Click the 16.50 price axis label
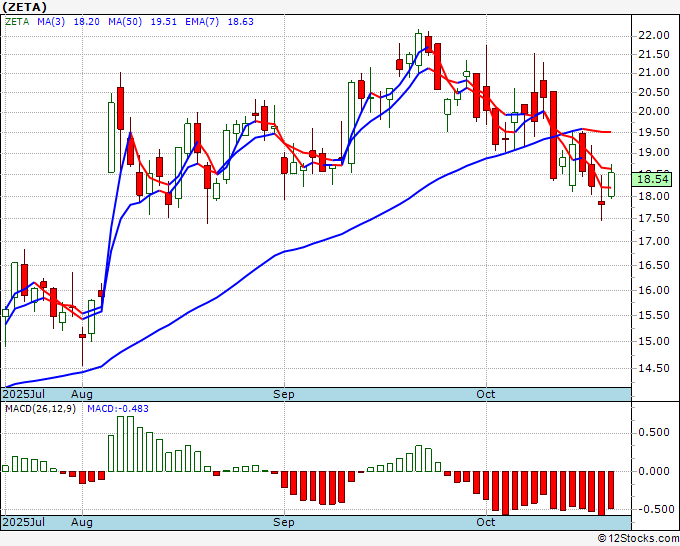 click(654, 265)
